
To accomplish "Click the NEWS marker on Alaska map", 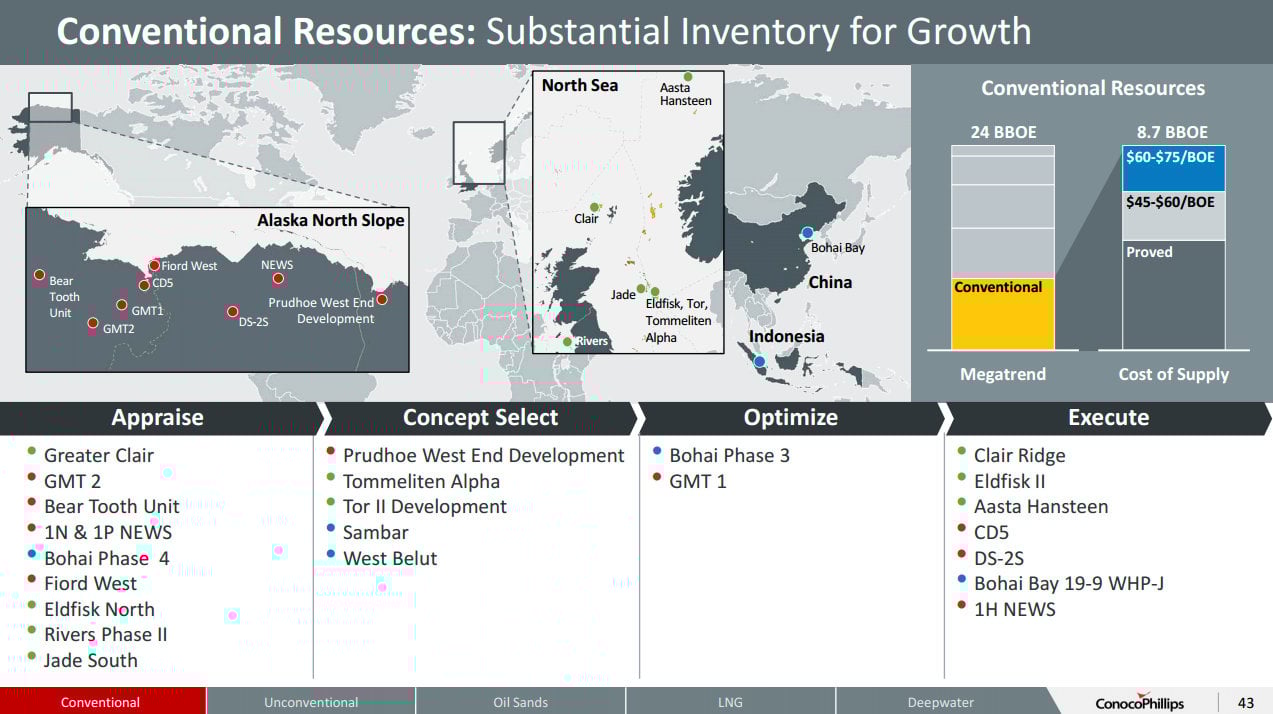I will pyautogui.click(x=278, y=279).
